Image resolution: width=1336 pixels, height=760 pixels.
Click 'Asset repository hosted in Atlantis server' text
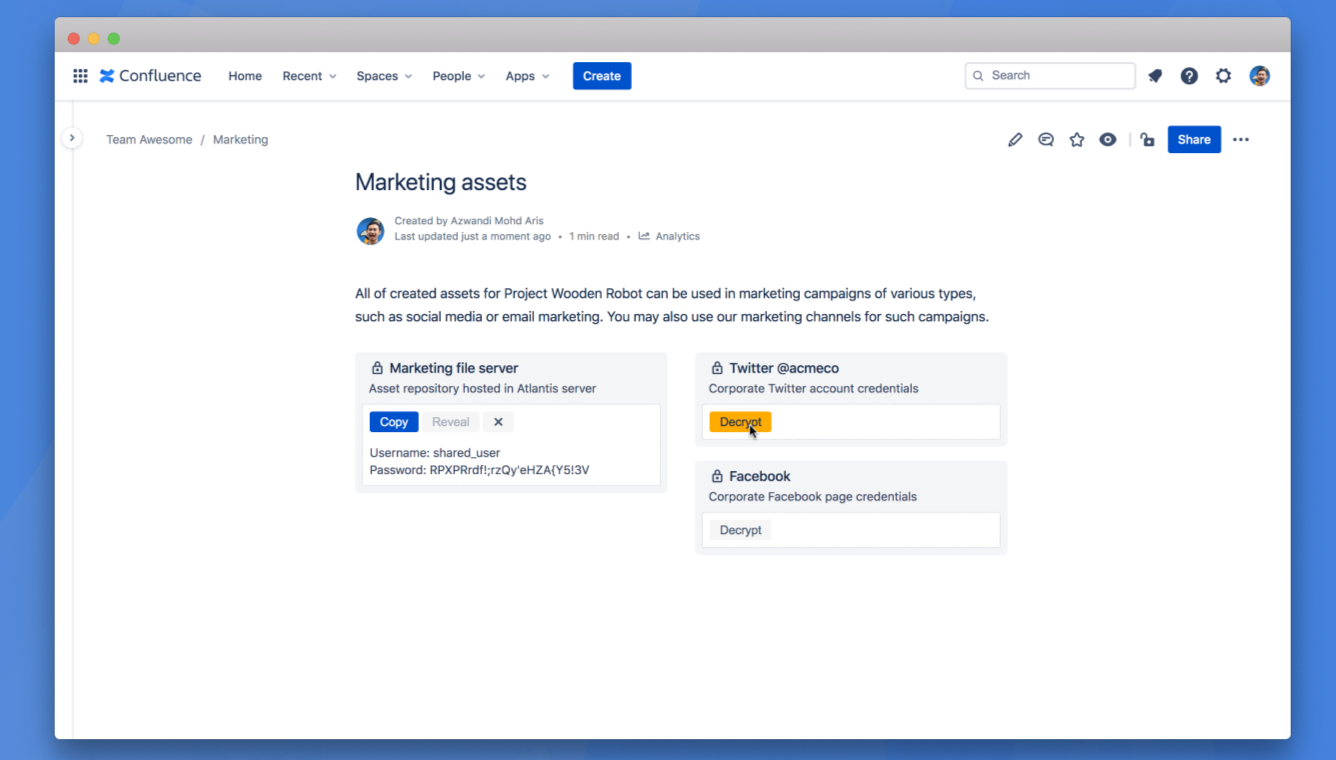click(483, 389)
